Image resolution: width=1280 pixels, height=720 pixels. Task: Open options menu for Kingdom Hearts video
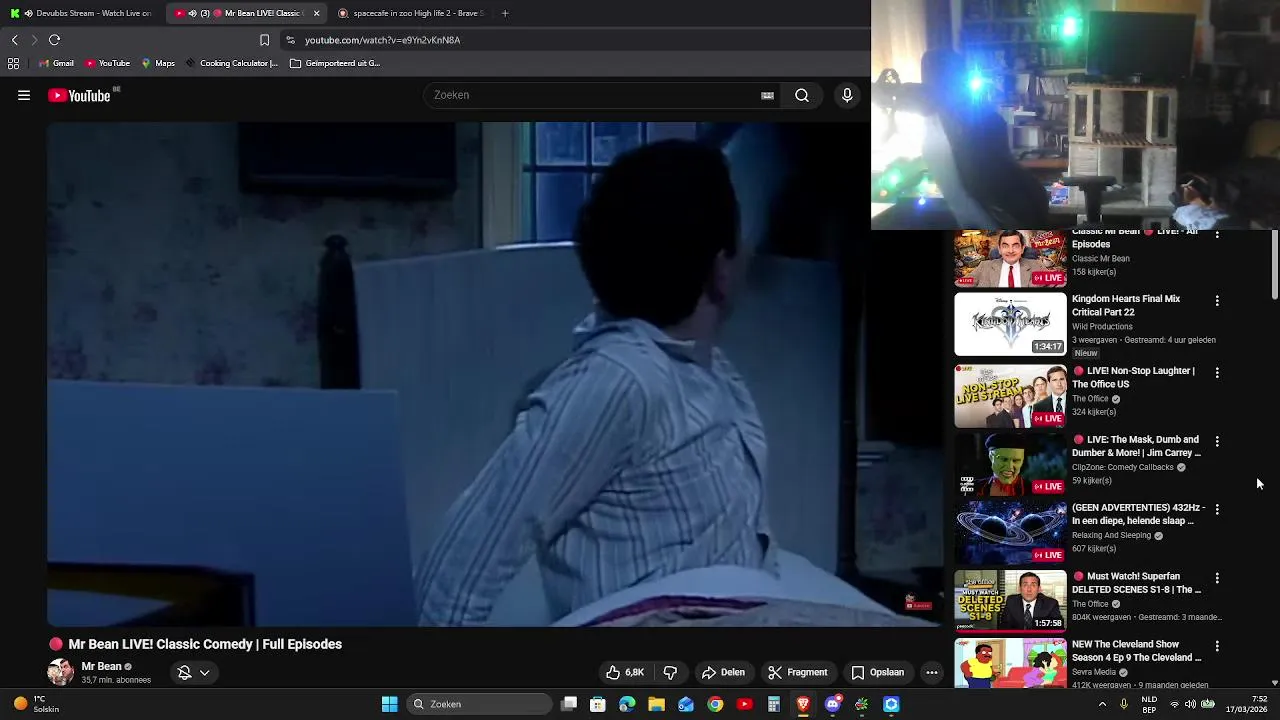coord(1217,300)
